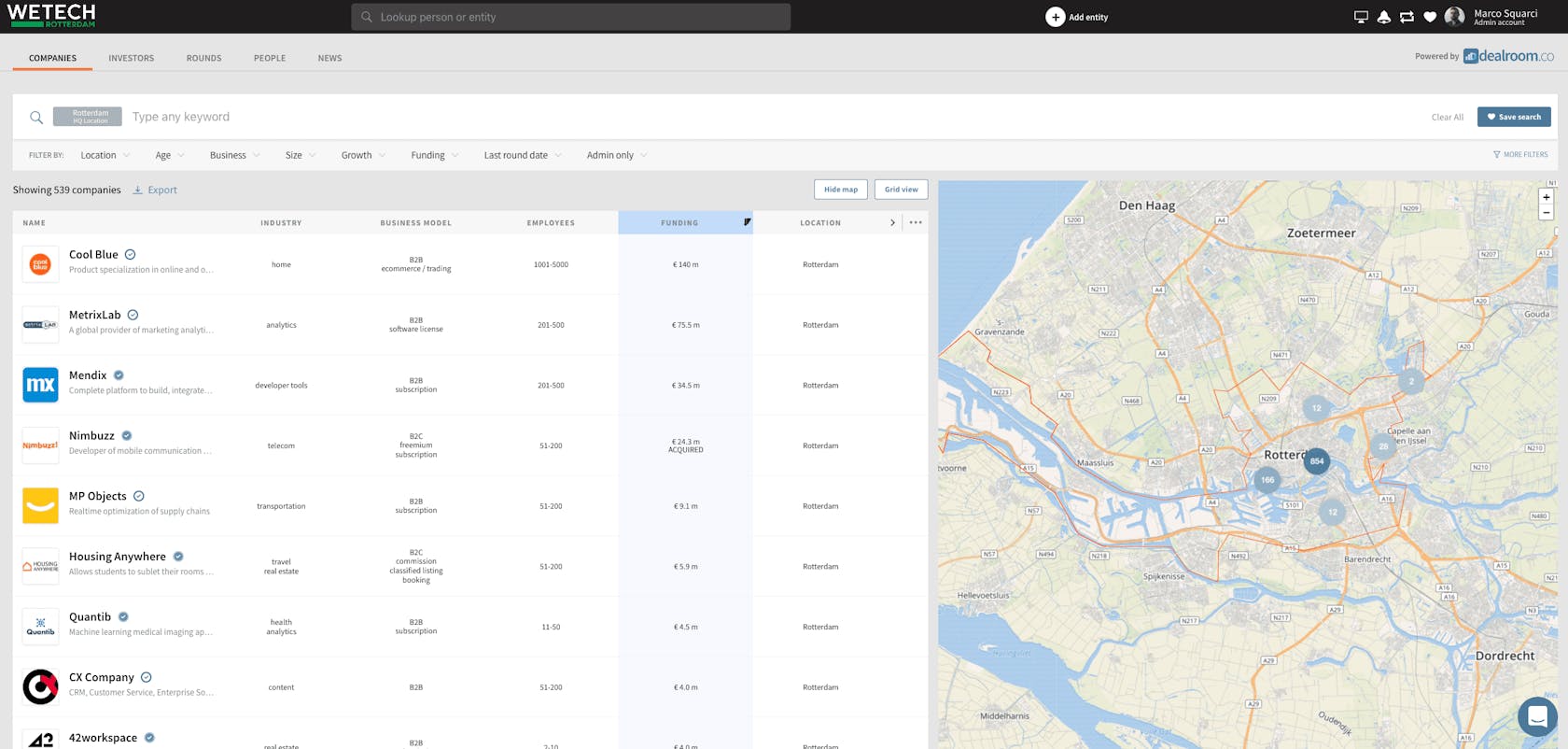Click the repeat arrows icon in header
The height and width of the screenshot is (749, 1568).
tap(1407, 17)
